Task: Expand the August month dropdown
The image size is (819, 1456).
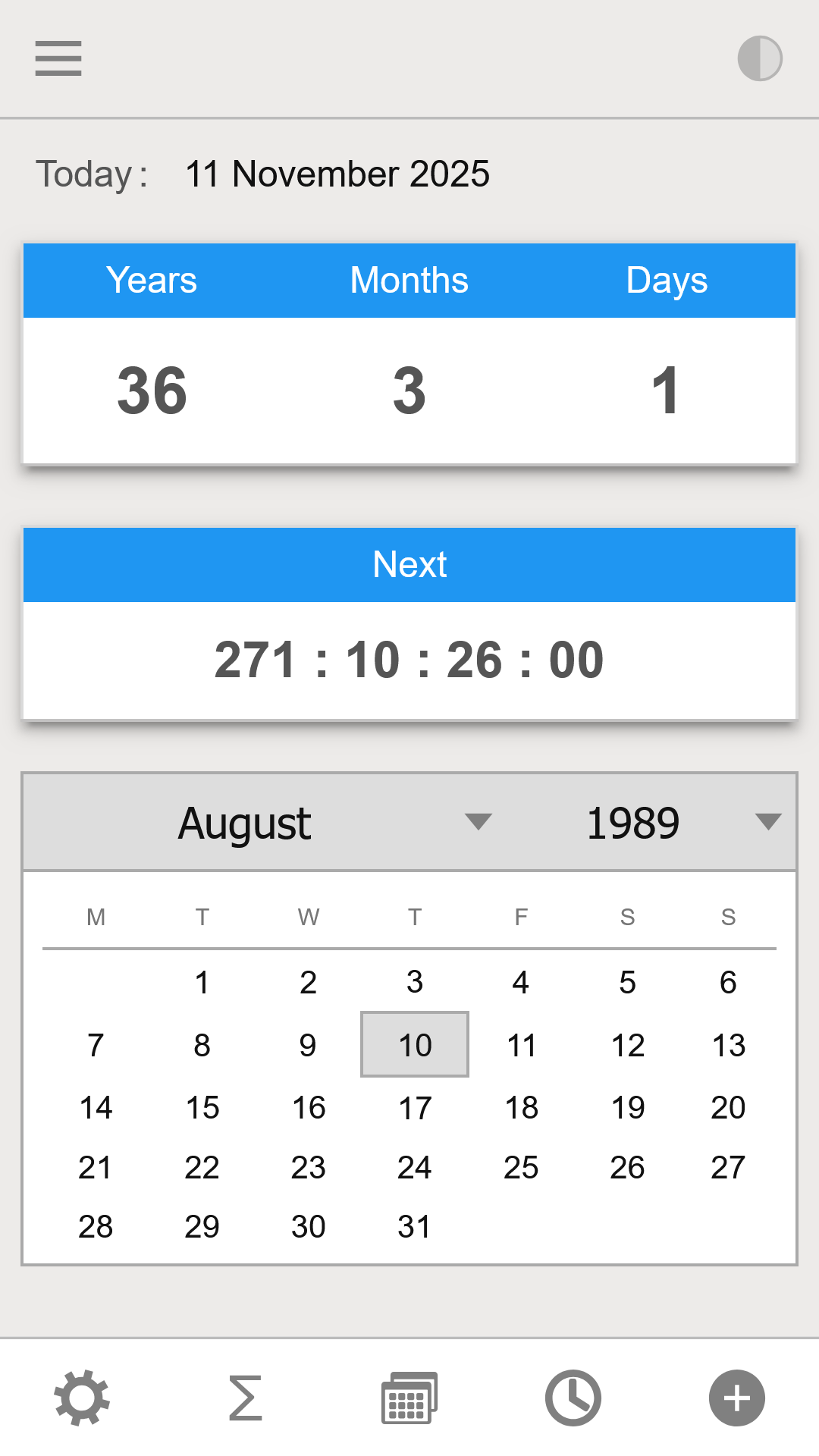Action: (246, 823)
